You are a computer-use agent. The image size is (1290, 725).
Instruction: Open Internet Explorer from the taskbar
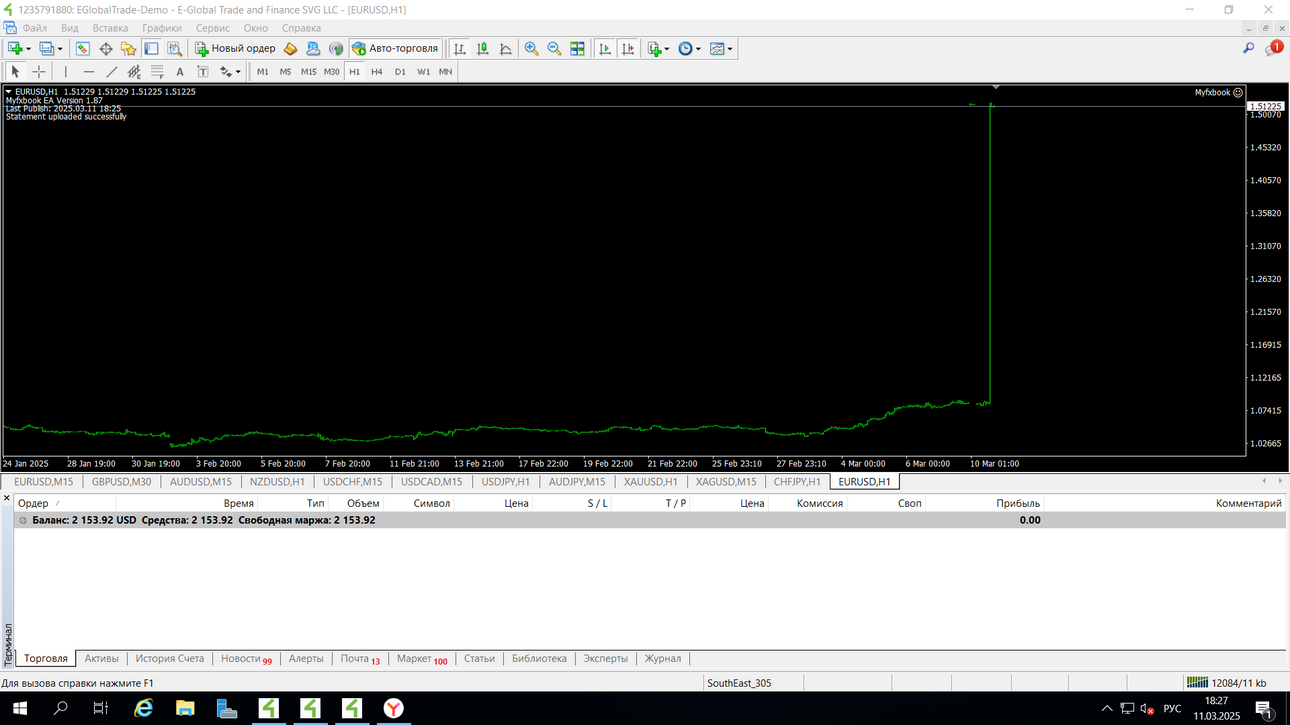pyautogui.click(x=144, y=708)
